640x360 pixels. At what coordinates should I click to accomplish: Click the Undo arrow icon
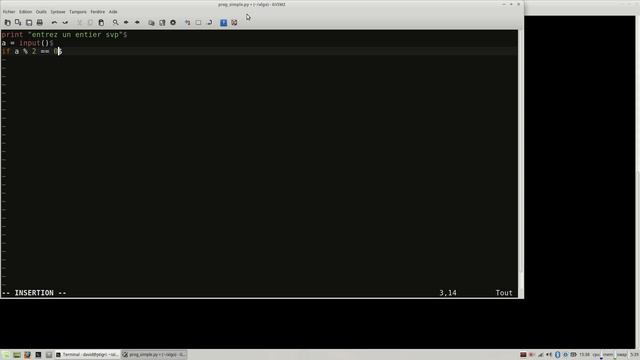[x=54, y=22]
